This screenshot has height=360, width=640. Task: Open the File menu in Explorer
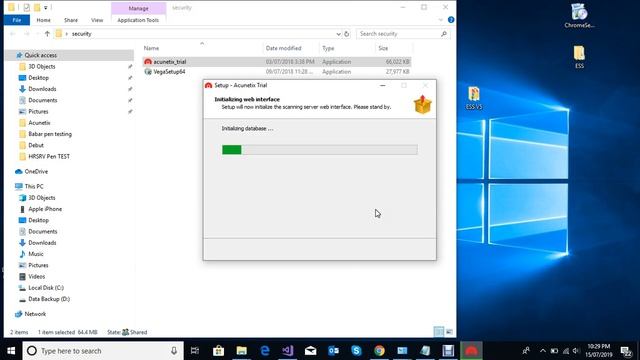tap(17, 20)
